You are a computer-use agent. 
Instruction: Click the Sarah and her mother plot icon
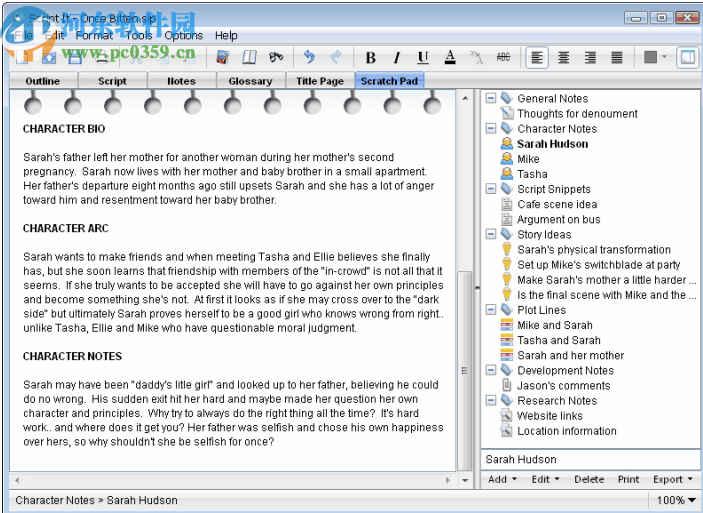[507, 355]
